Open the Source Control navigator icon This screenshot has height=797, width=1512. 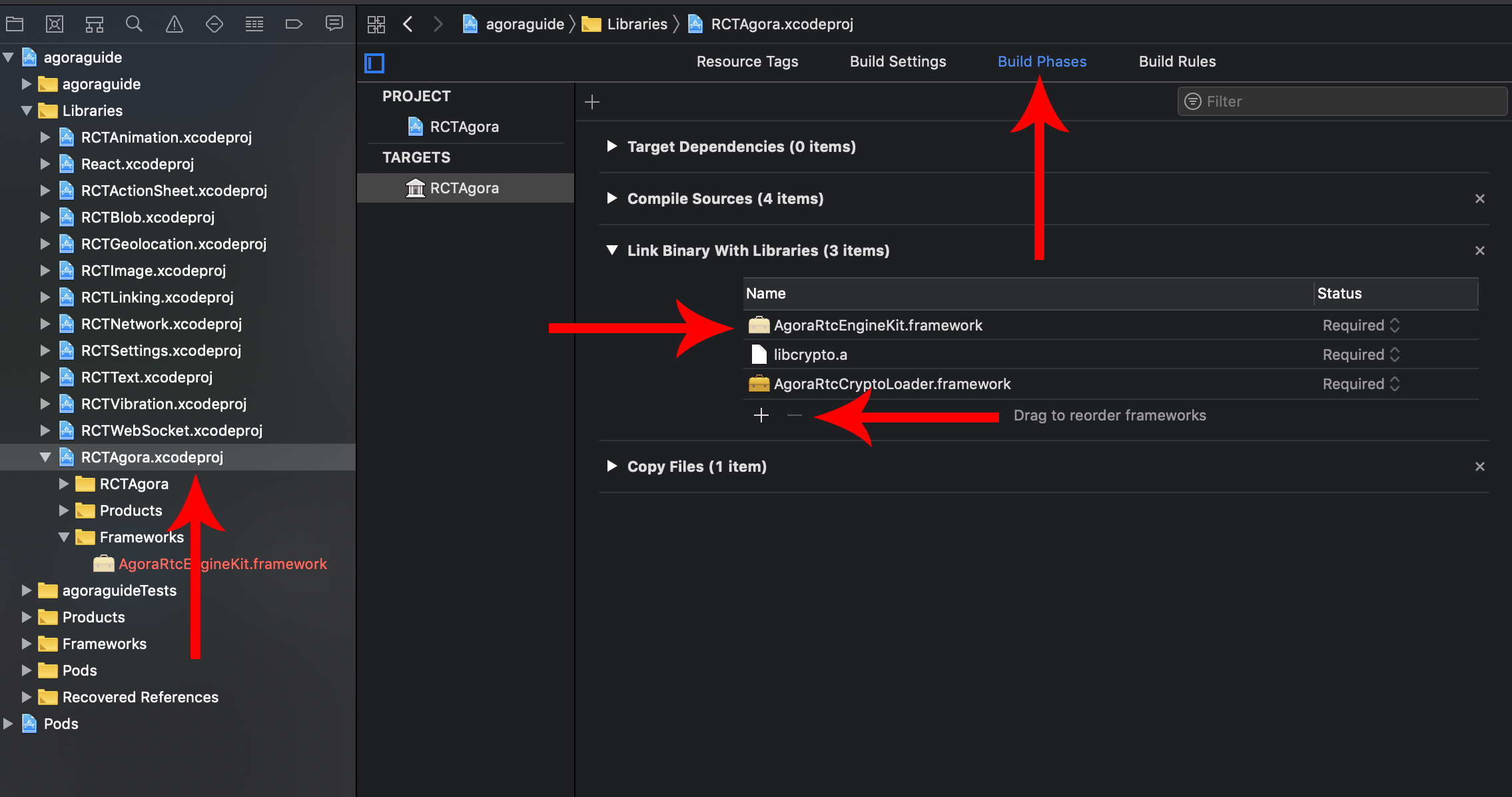[55, 25]
